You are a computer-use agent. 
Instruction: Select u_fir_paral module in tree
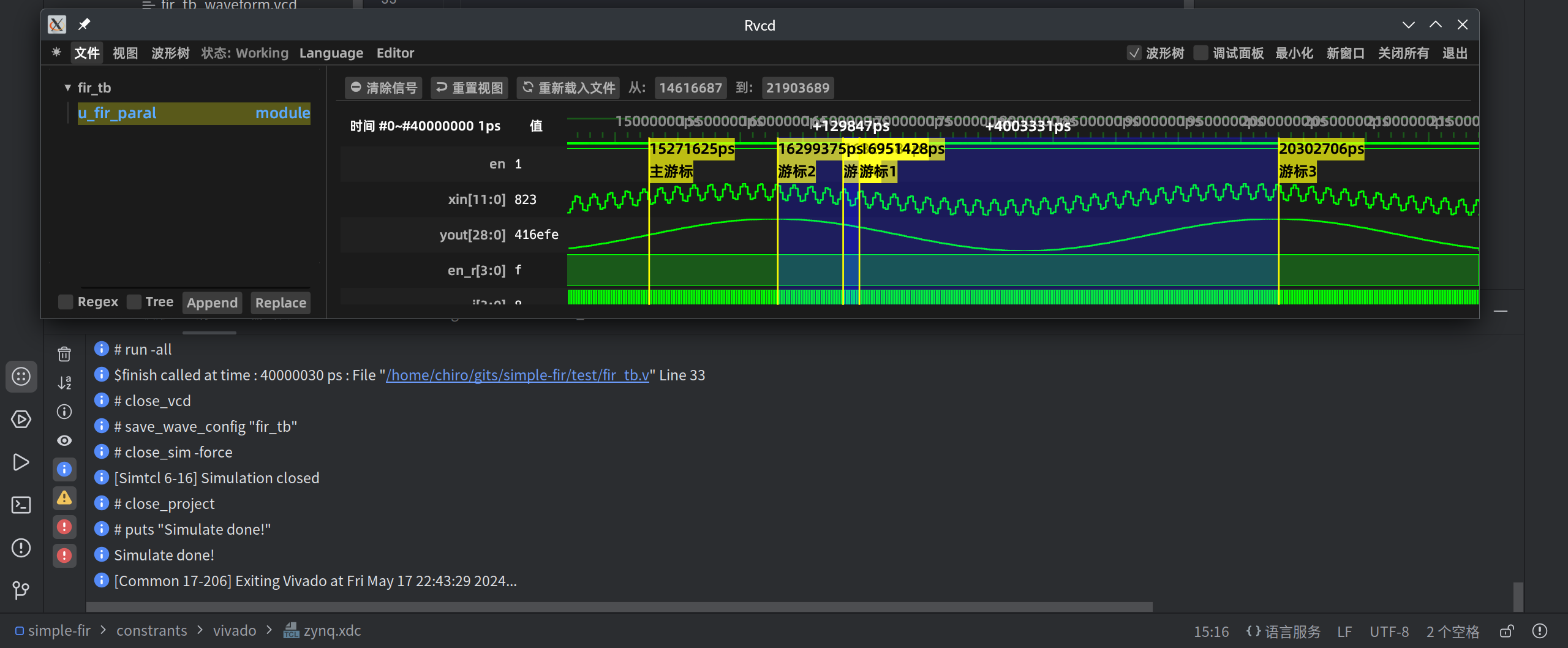194,113
